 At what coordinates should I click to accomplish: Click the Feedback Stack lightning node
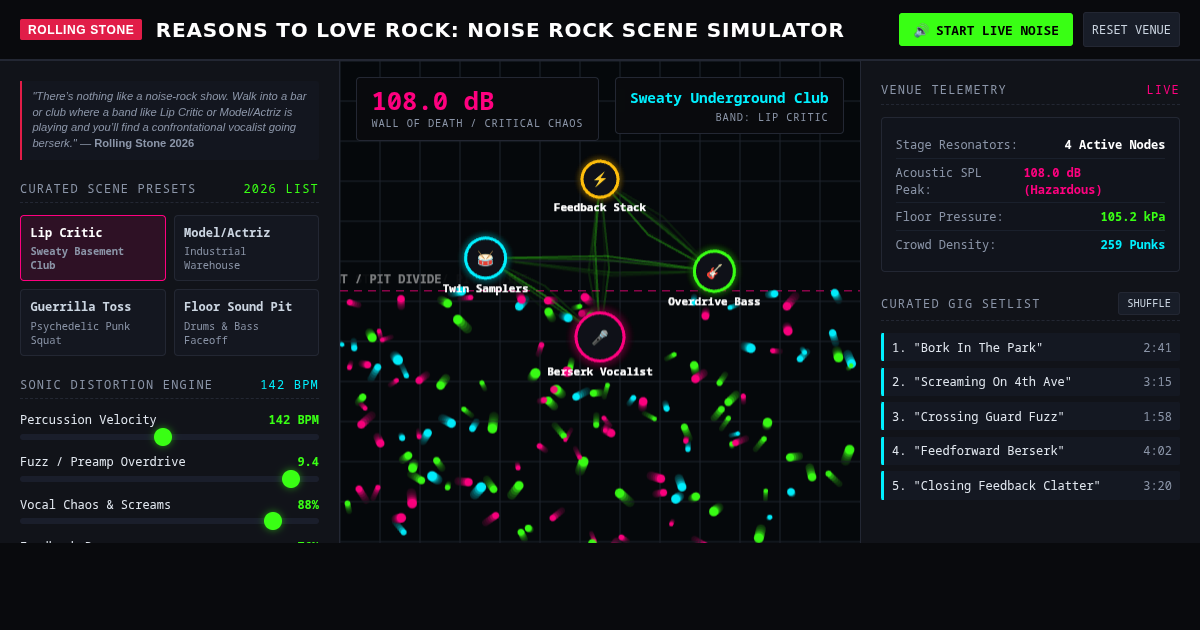point(600,179)
